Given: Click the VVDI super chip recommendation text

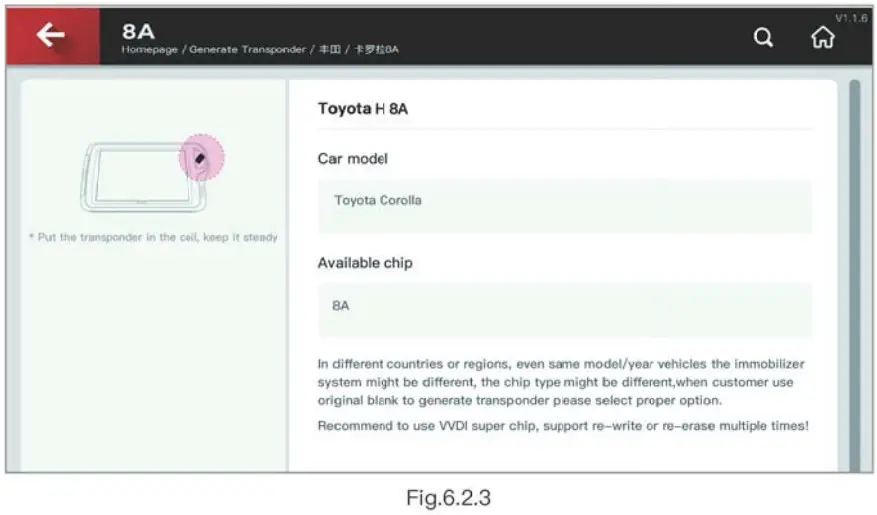Looking at the screenshot, I should click(x=562, y=426).
